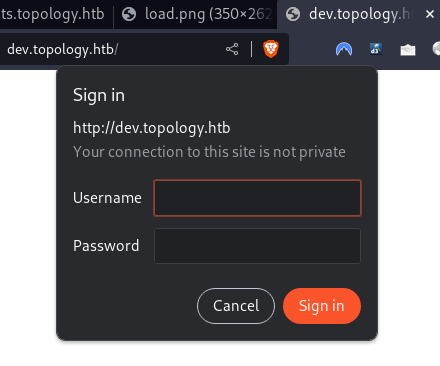Close the dev.topology.htb tab
The width and height of the screenshot is (440, 366).
pyautogui.click(x=430, y=14)
